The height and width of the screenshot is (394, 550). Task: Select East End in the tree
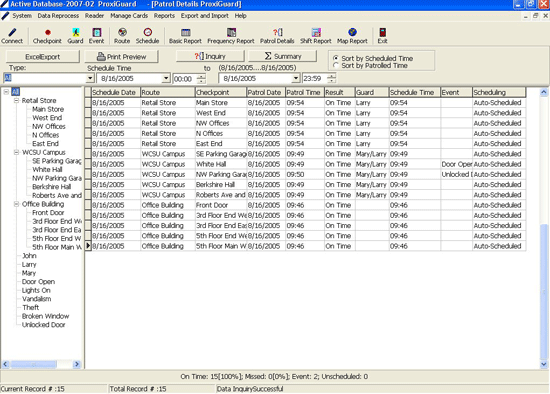pos(45,143)
